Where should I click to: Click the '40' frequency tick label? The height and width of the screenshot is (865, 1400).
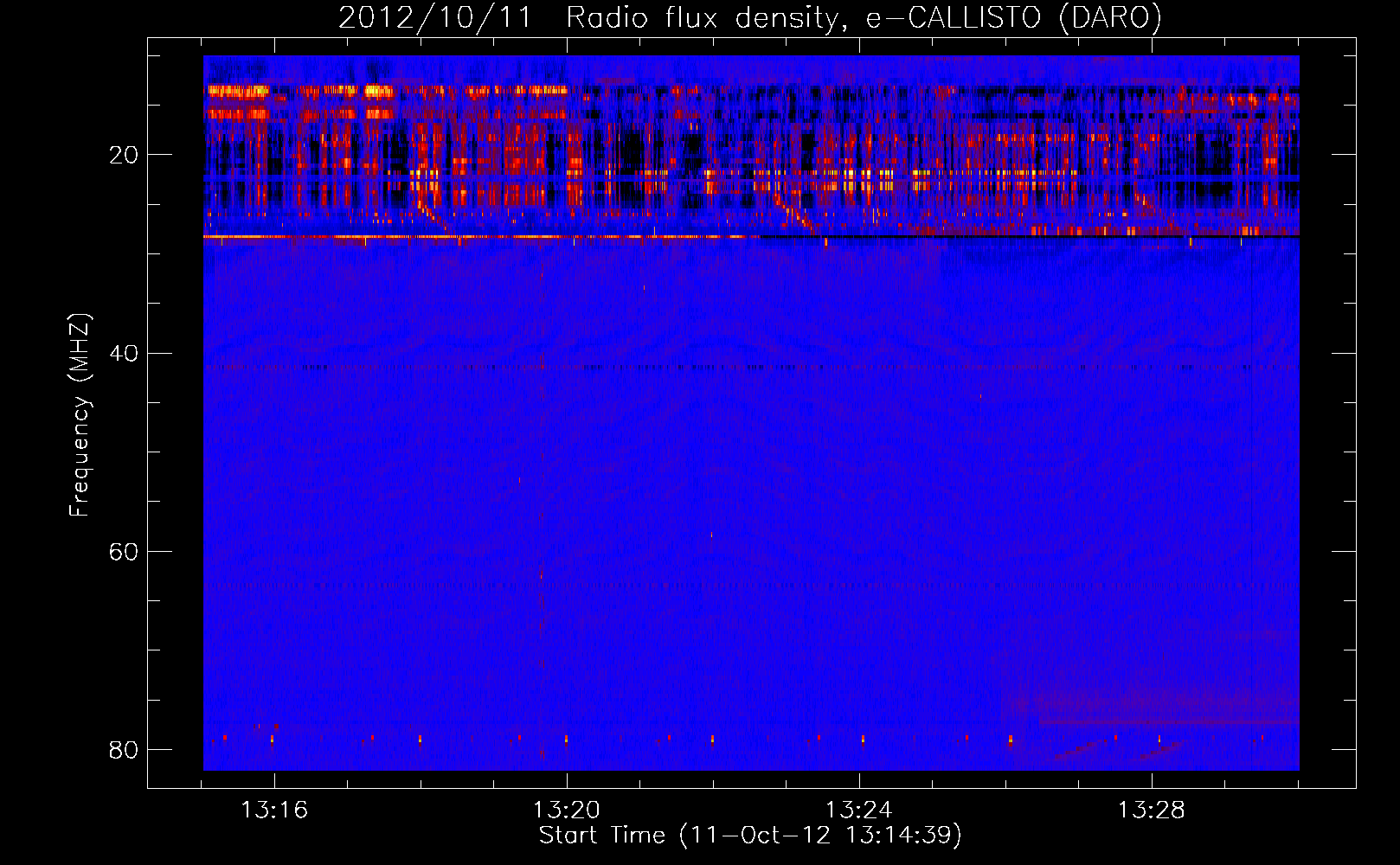click(x=124, y=353)
